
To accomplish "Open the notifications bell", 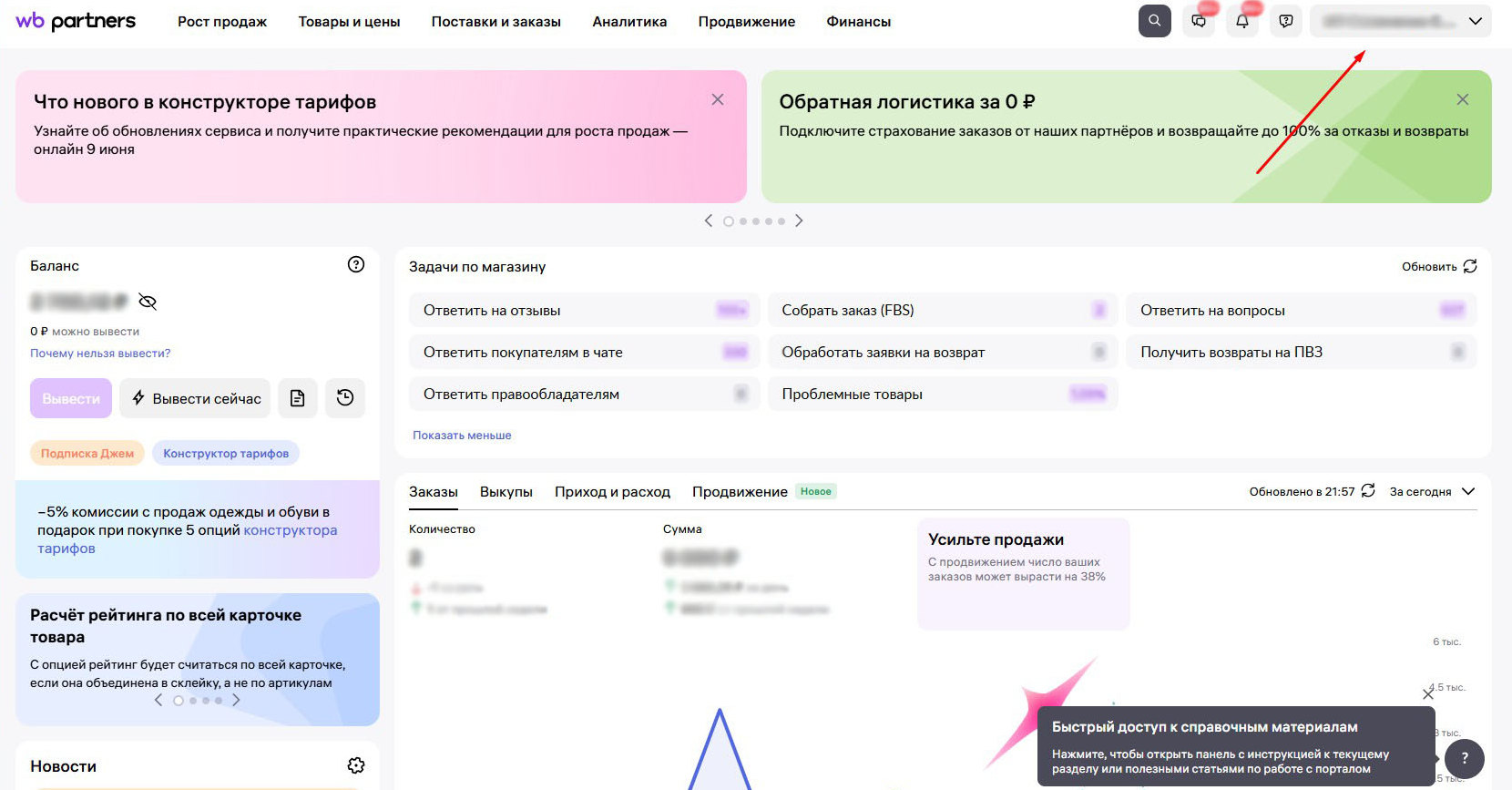I will point(1242,21).
